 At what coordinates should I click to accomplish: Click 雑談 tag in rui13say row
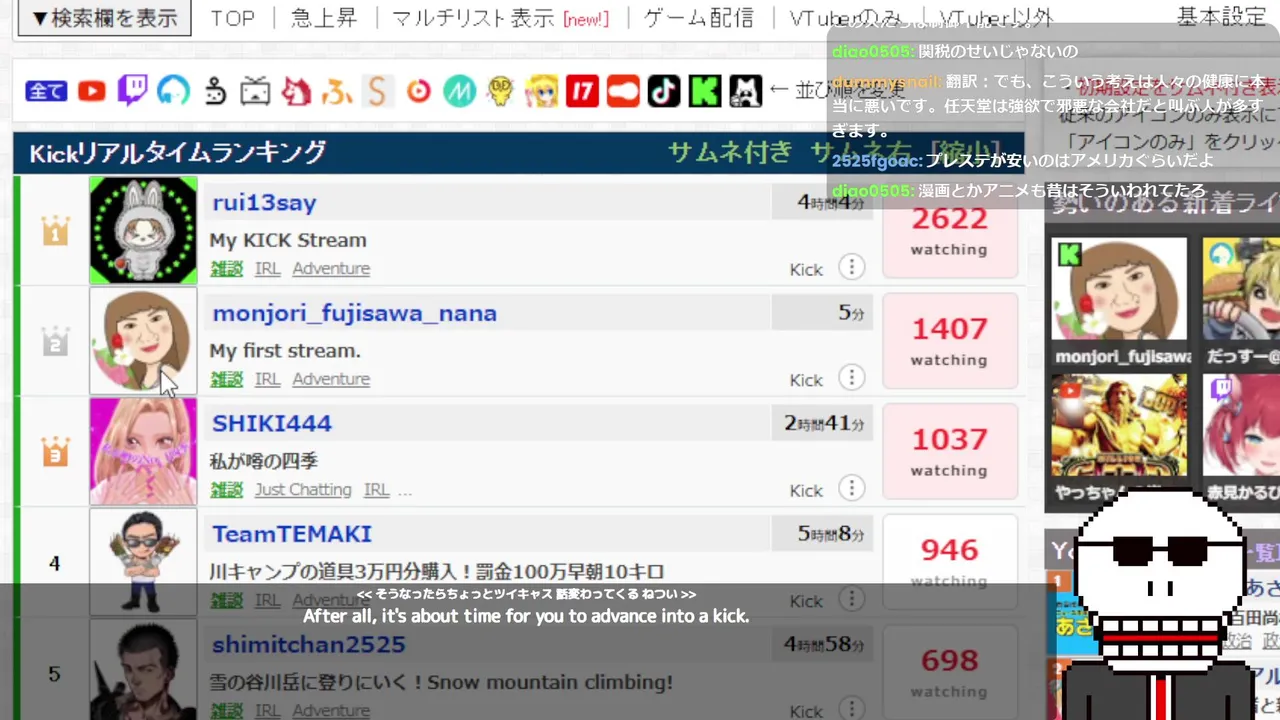pyautogui.click(x=227, y=268)
